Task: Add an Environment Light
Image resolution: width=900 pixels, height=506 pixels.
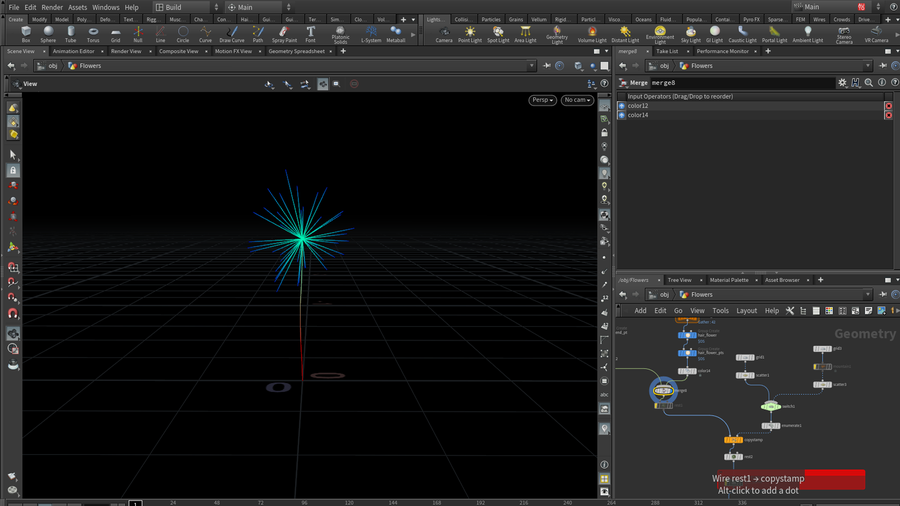Action: coord(660,34)
